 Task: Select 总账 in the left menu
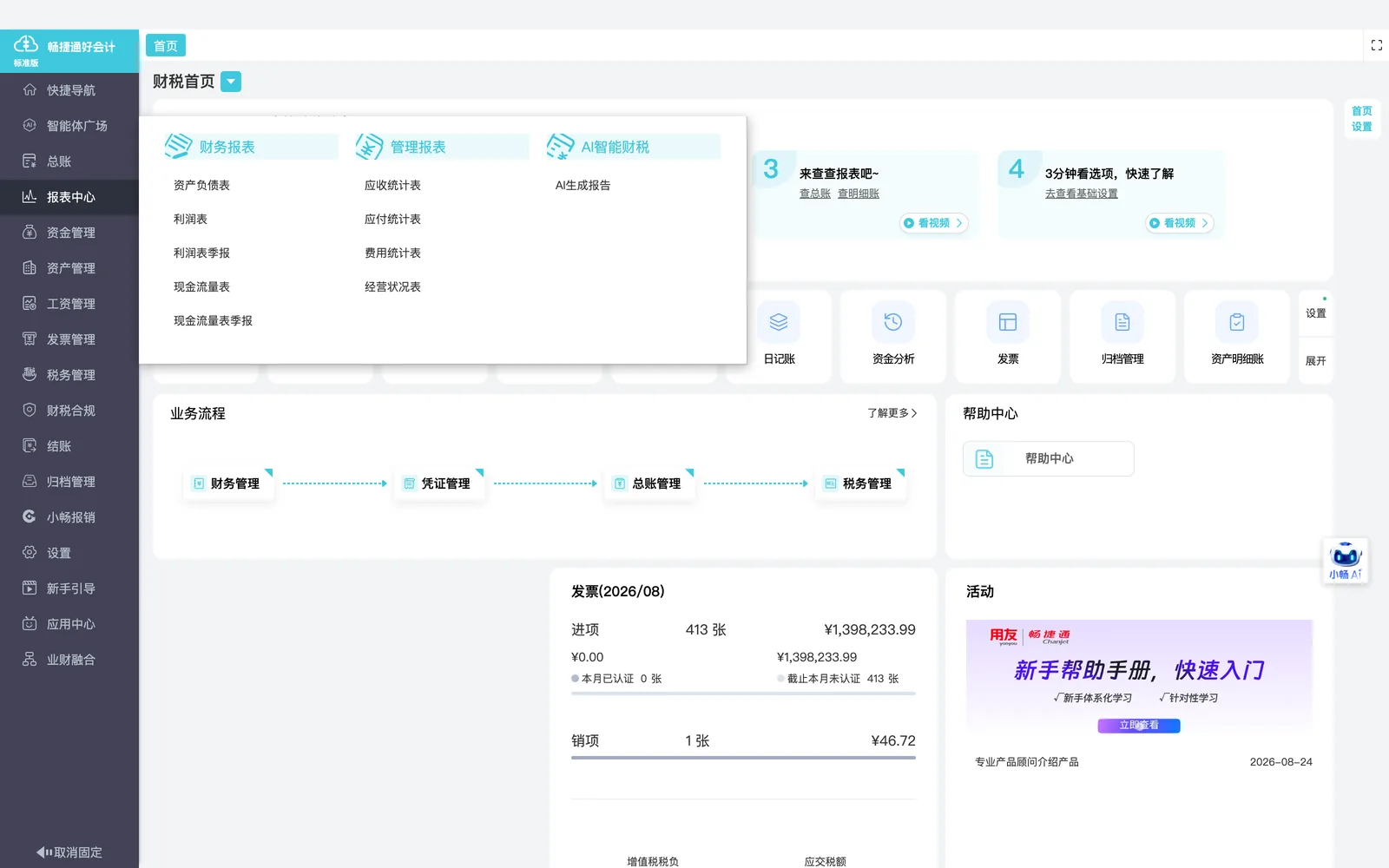(x=69, y=161)
